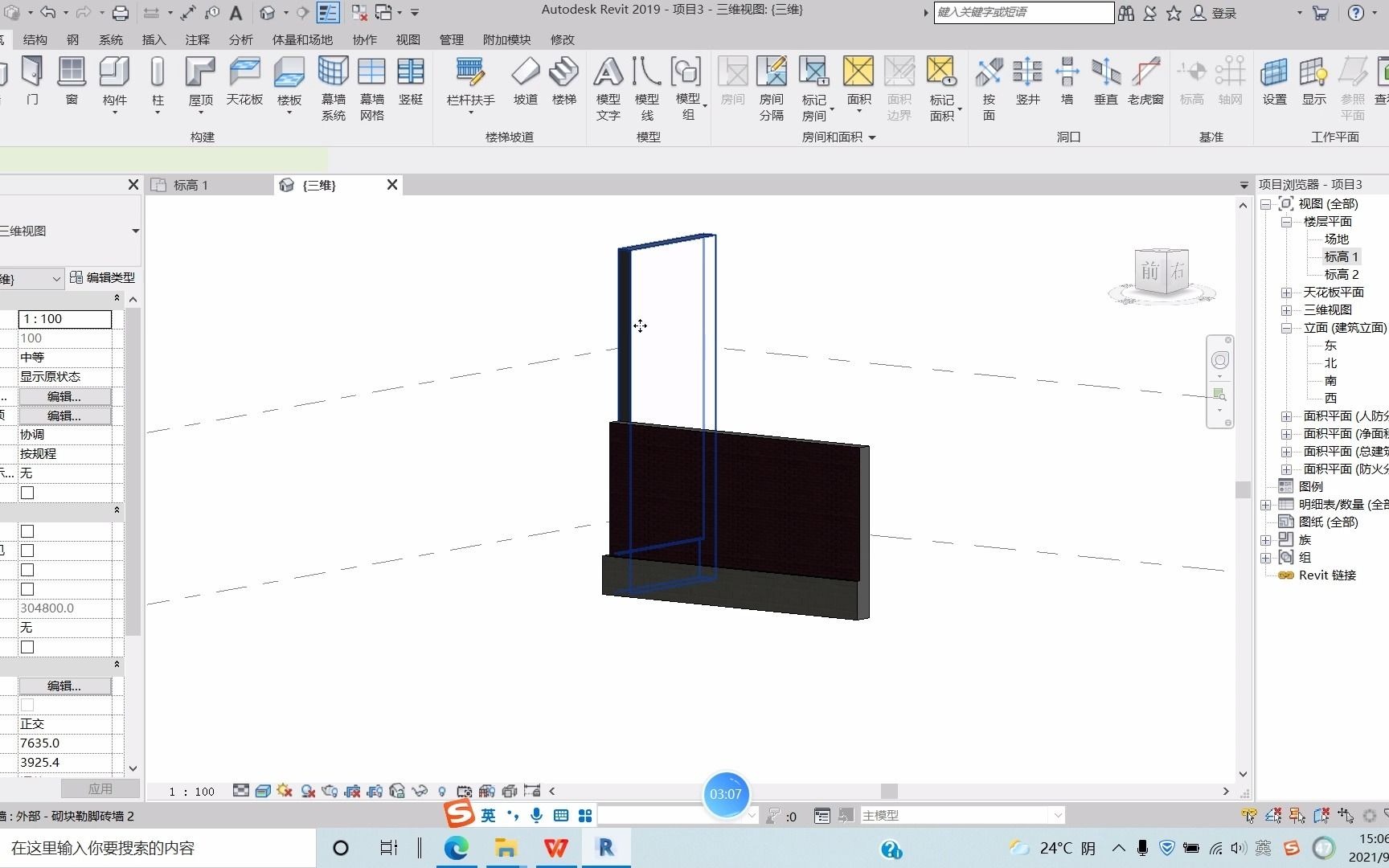Click the 应用 button in Properties
1389x868 pixels.
[101, 788]
